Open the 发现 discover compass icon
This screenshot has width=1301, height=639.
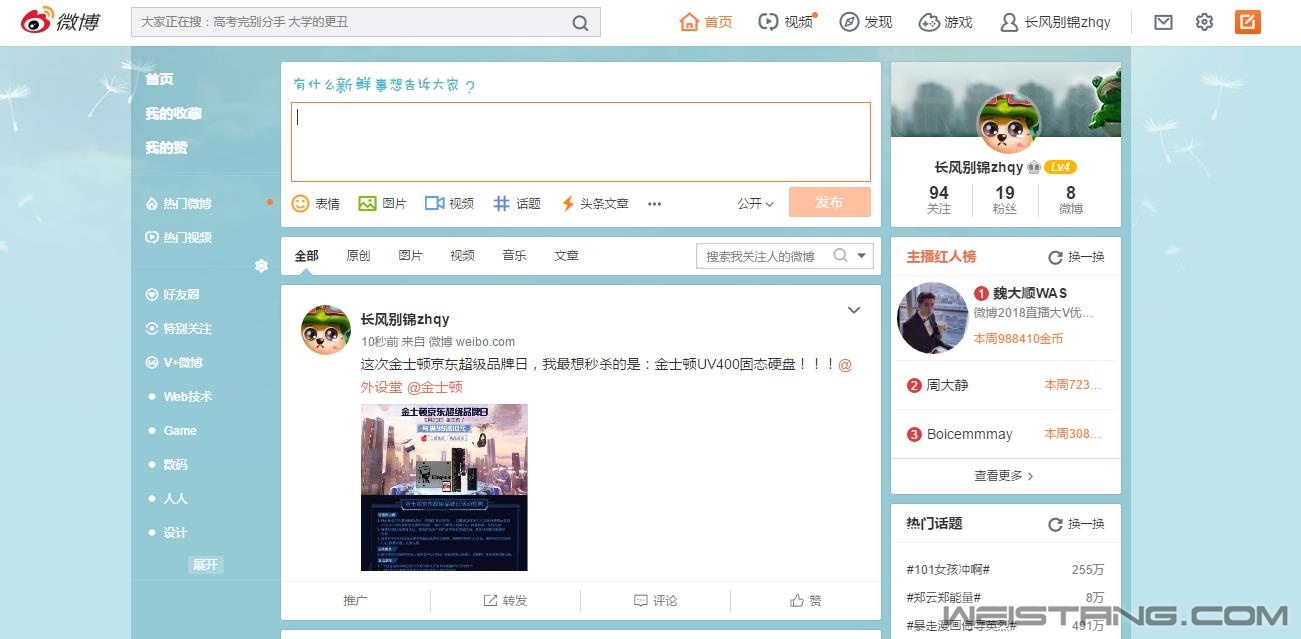click(849, 22)
